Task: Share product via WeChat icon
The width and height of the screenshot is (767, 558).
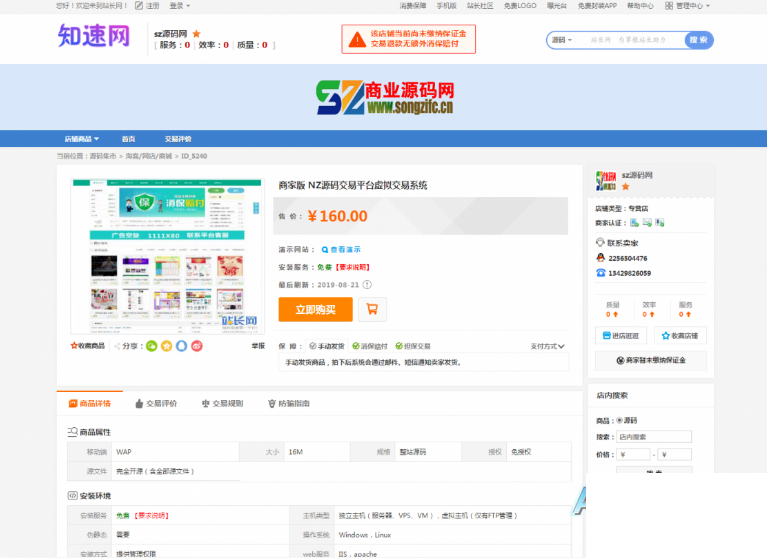Action: [152, 346]
